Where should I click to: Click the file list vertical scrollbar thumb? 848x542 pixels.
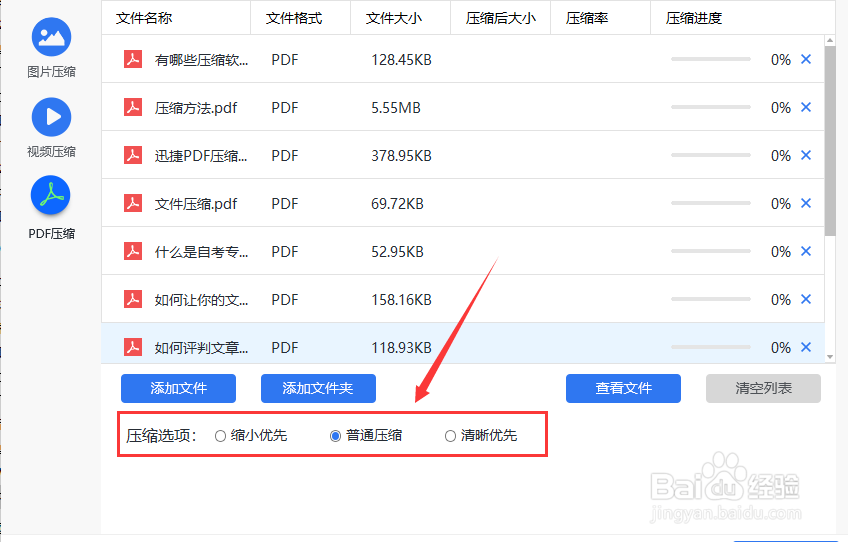pos(830,141)
